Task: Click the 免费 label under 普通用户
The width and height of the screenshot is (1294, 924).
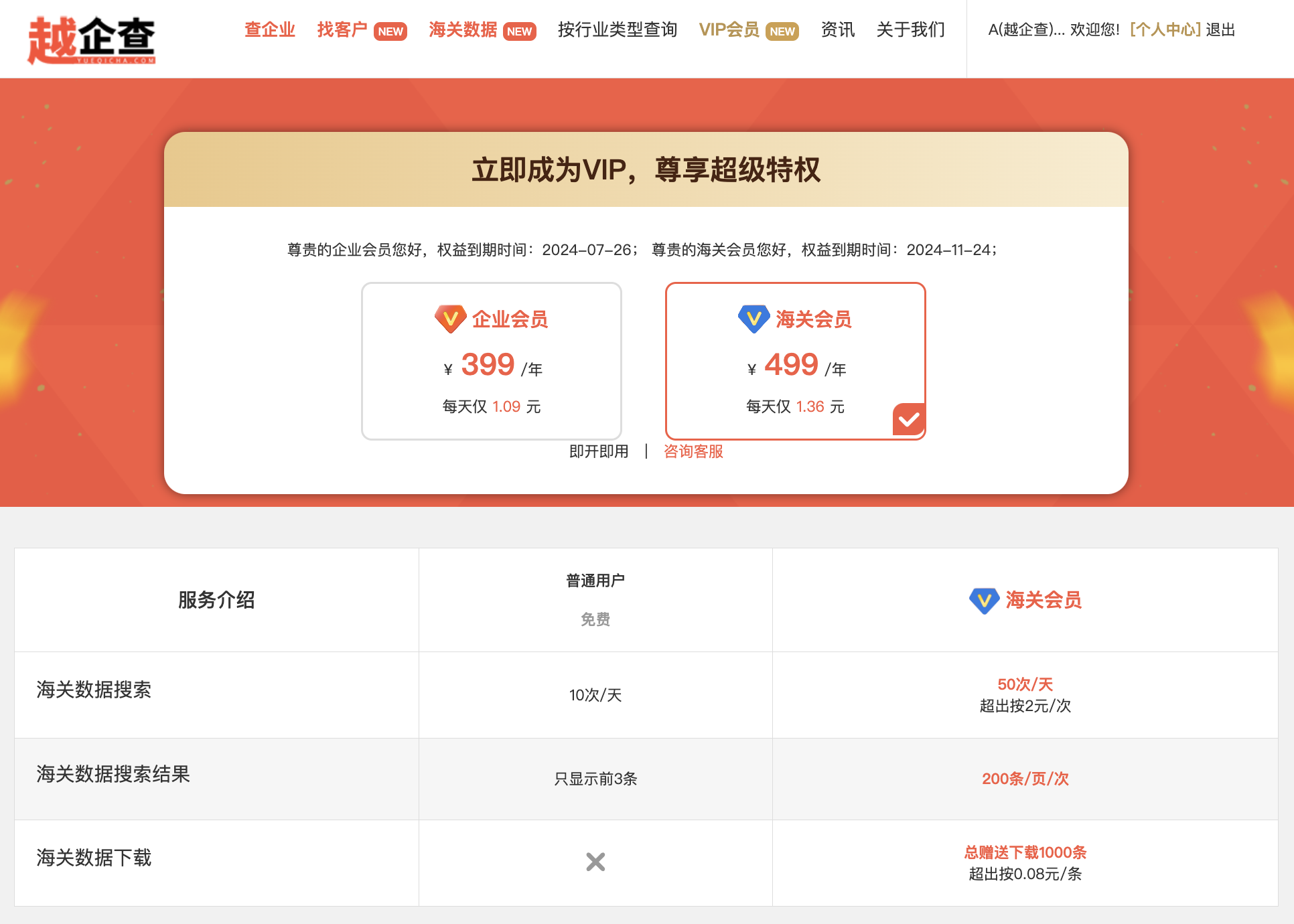Action: (x=595, y=619)
